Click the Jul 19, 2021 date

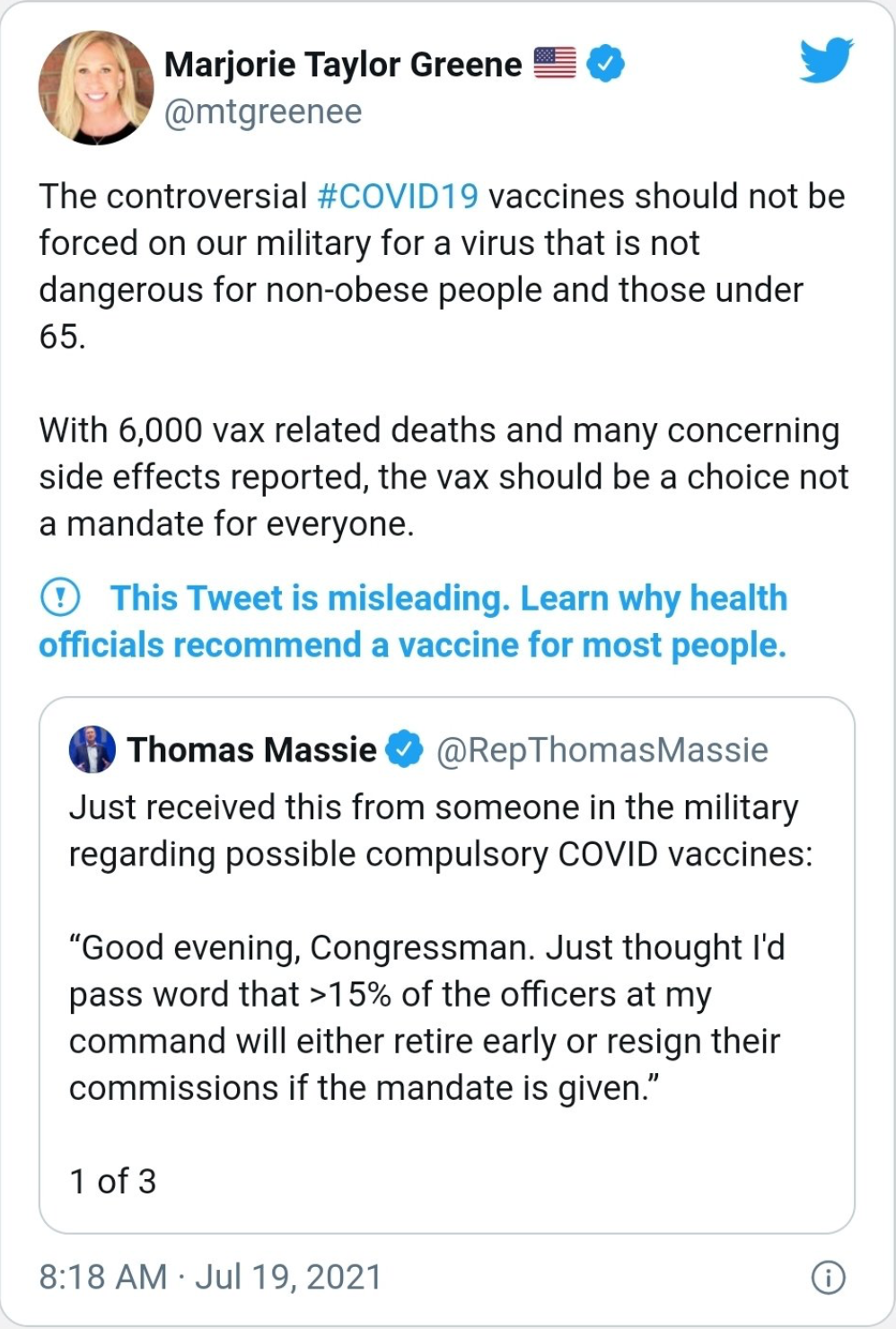(288, 1277)
